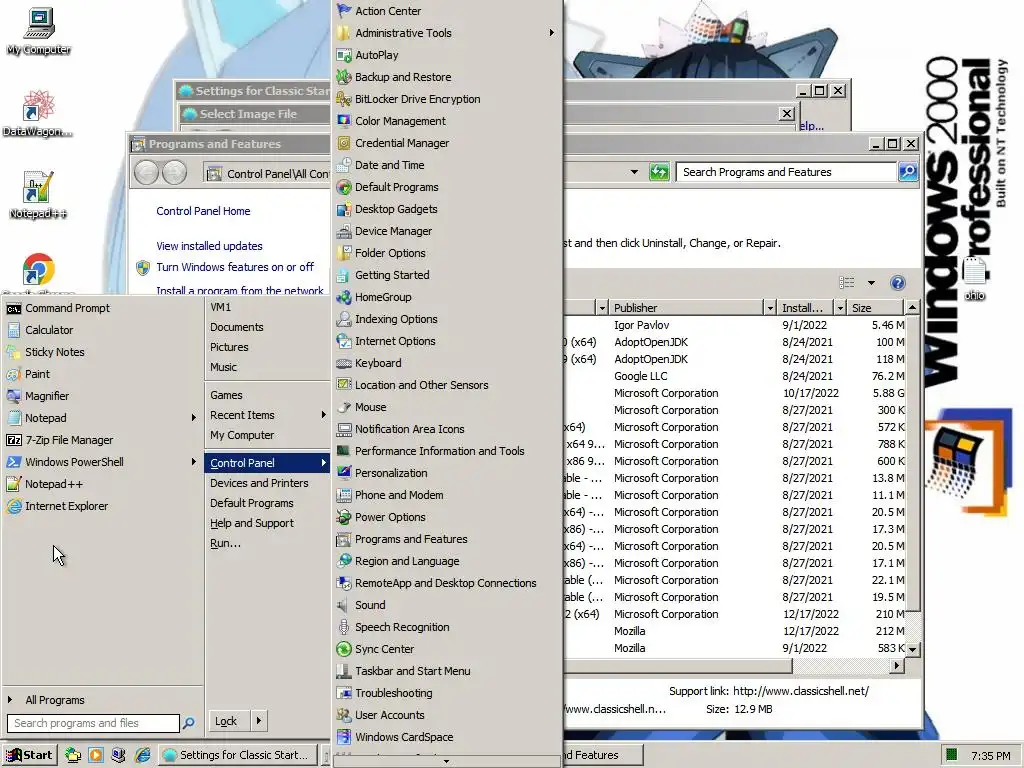This screenshot has height=768, width=1024.
Task: Click Size column header
Action: (875, 308)
